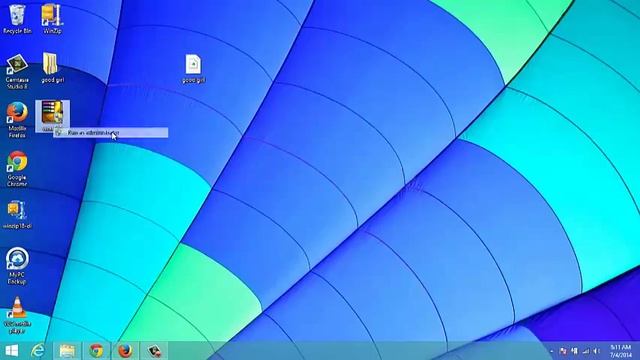Launch Google Chrome from the taskbar
Image resolution: width=640 pixels, height=360 pixels.
[96, 351]
